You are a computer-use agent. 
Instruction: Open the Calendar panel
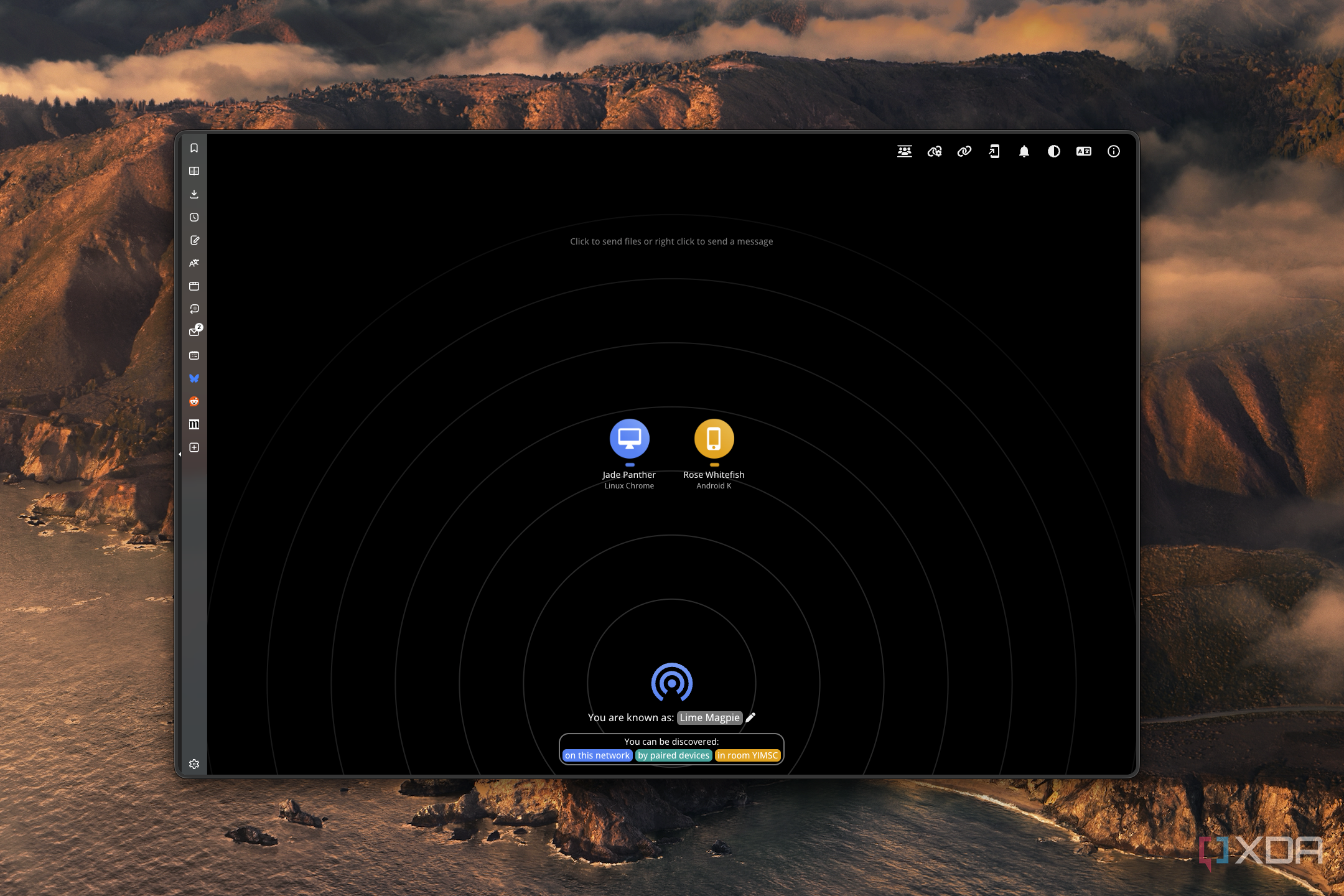[x=194, y=355]
